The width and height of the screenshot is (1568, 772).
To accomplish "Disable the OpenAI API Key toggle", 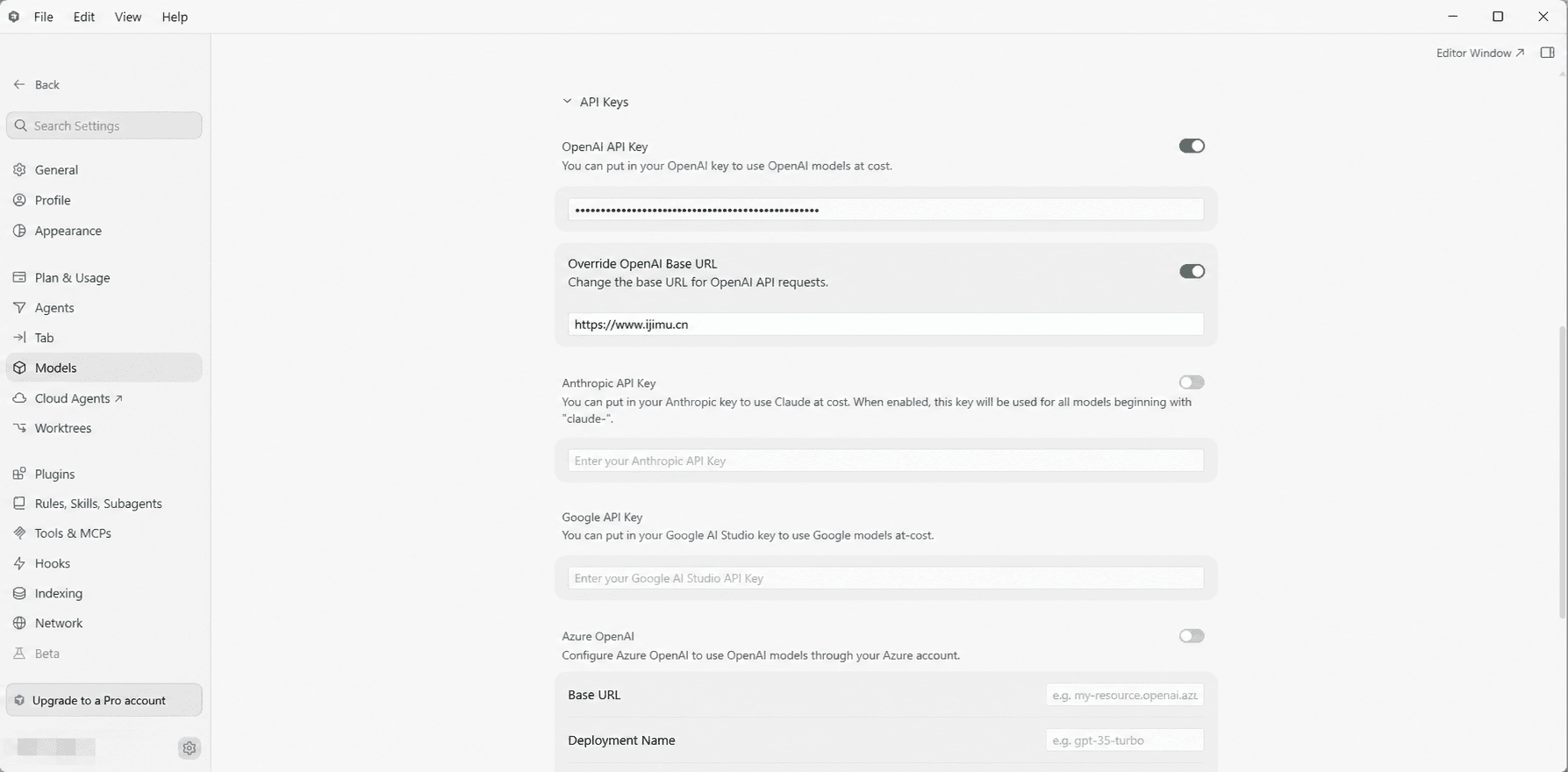I will tap(1192, 146).
